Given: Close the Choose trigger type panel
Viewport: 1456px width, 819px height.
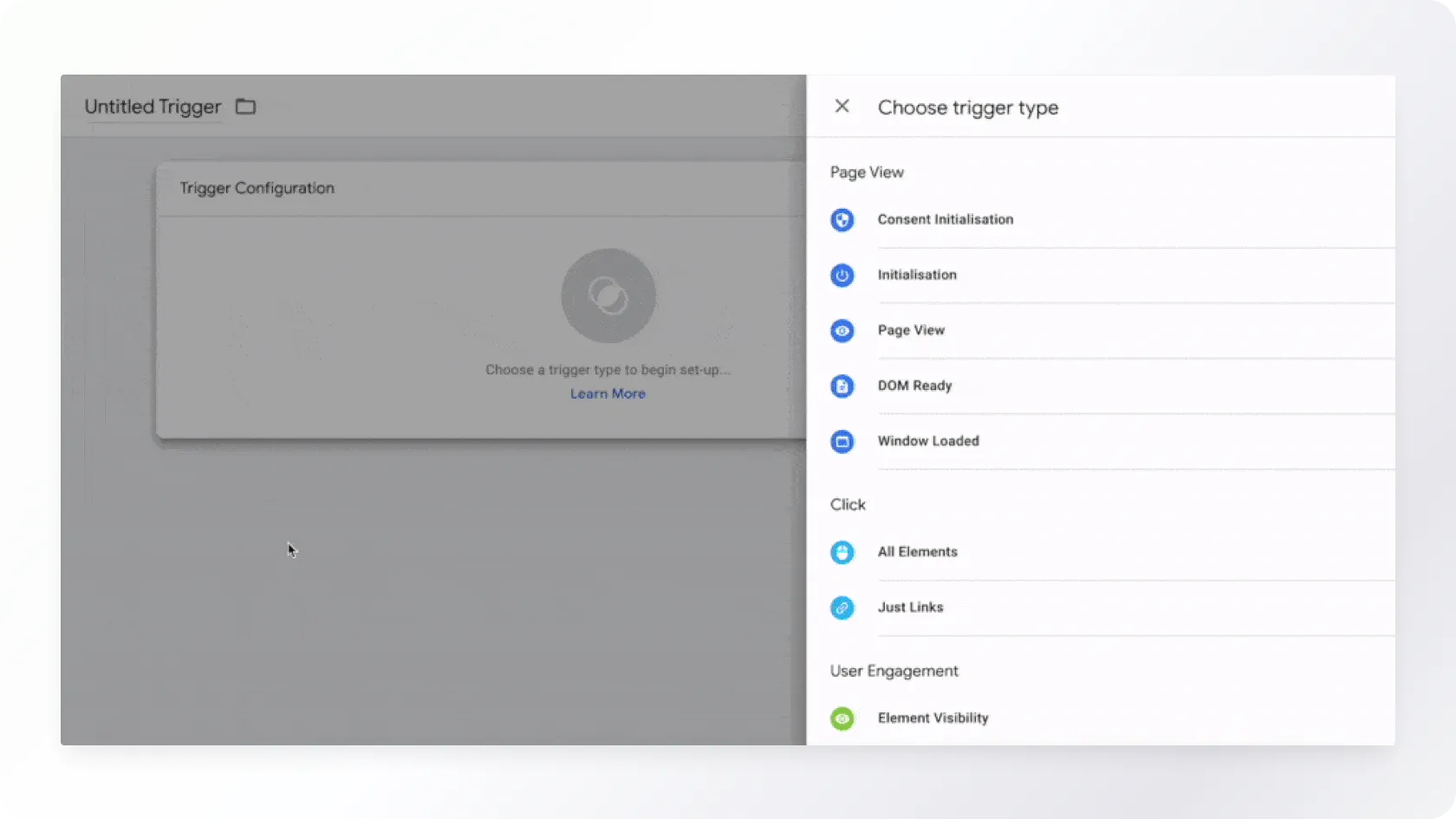Looking at the screenshot, I should click(842, 107).
